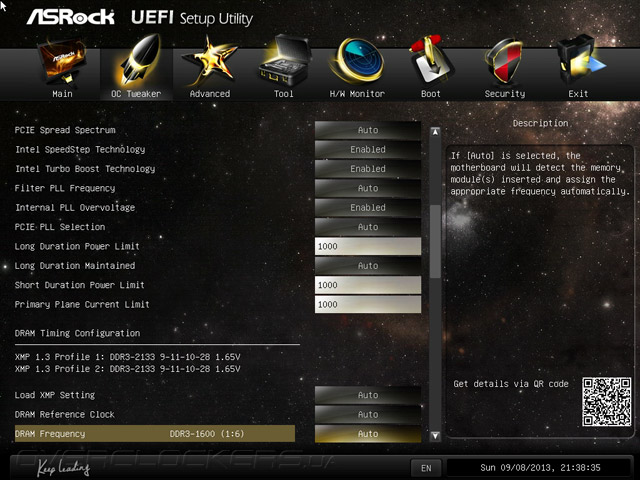Image resolution: width=640 pixels, height=480 pixels.
Task: Click Long Duration Power Limit input field
Action: tap(368, 246)
